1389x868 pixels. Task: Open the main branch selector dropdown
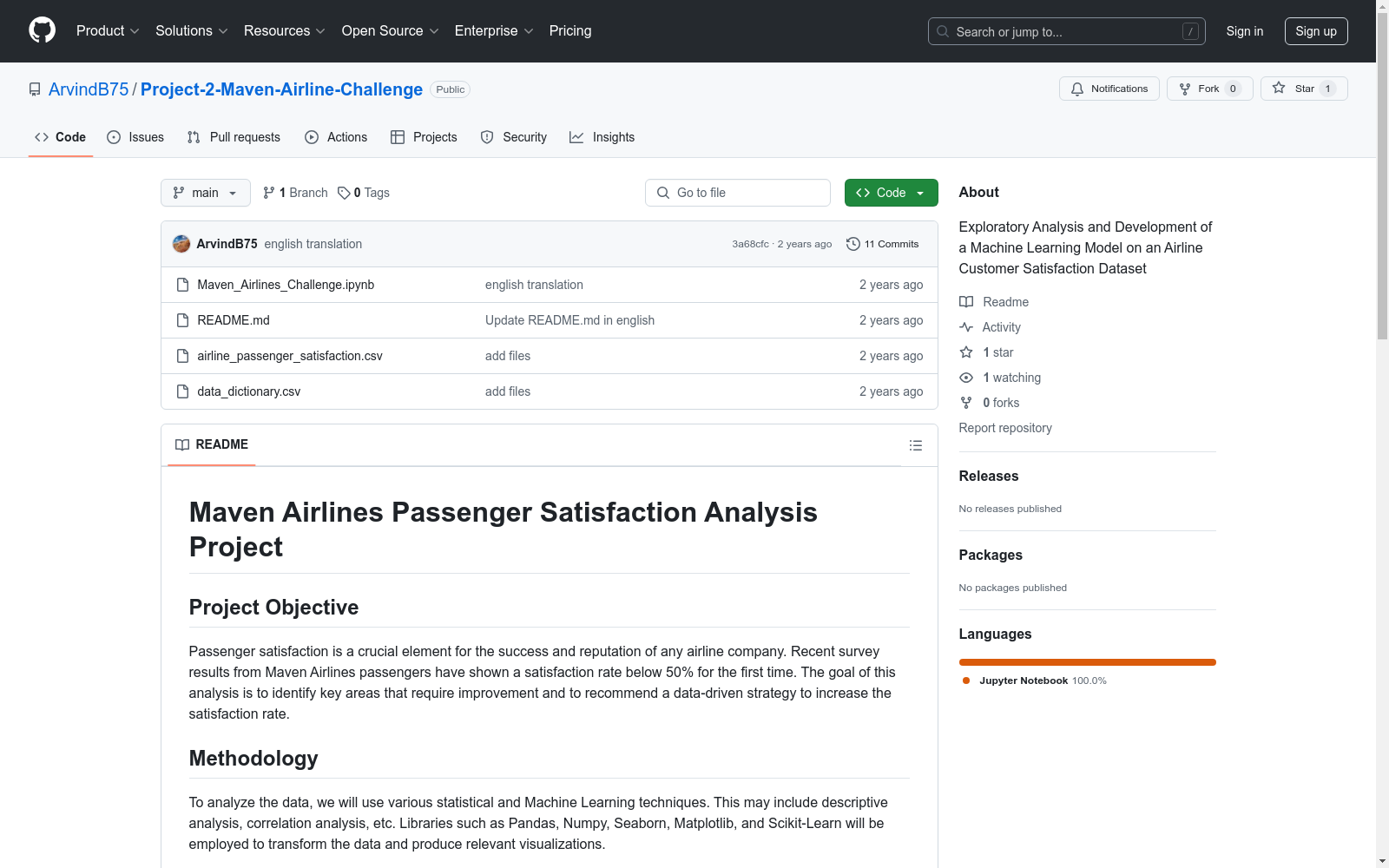pyautogui.click(x=206, y=193)
